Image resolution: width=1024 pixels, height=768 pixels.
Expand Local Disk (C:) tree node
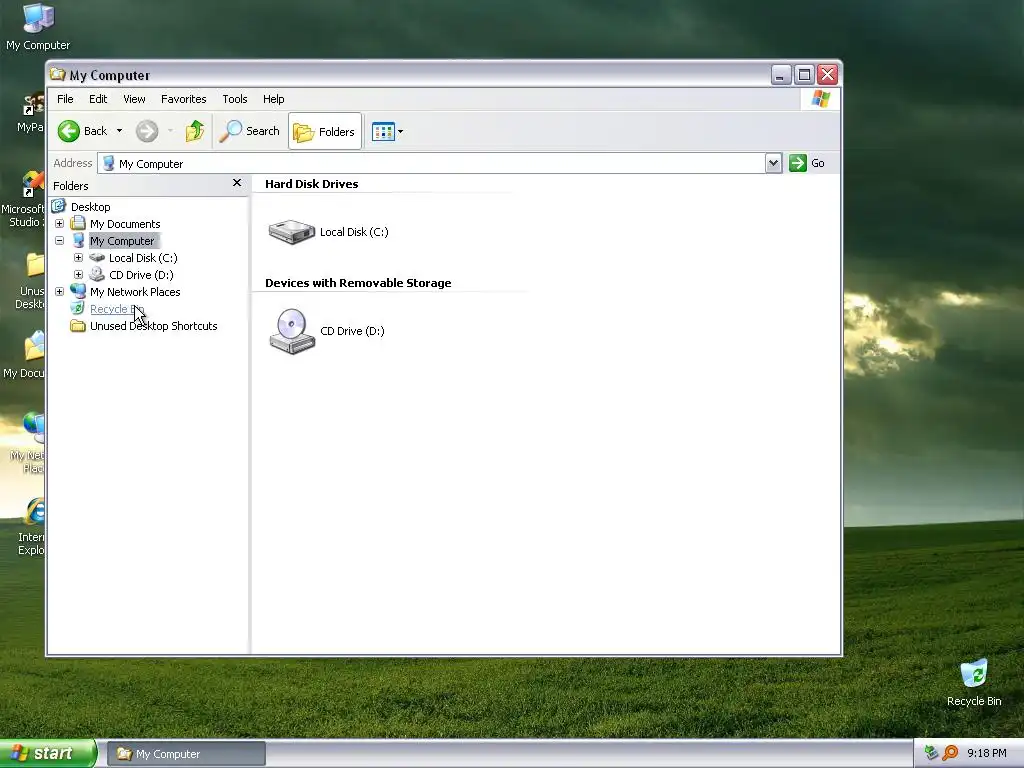[x=78, y=258]
